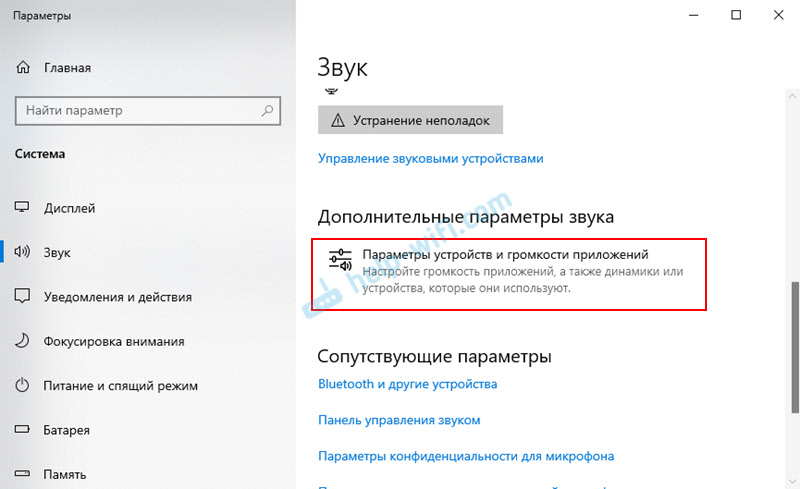Open Питание и спящий режим settings
This screenshot has width=800, height=489.
point(120,386)
